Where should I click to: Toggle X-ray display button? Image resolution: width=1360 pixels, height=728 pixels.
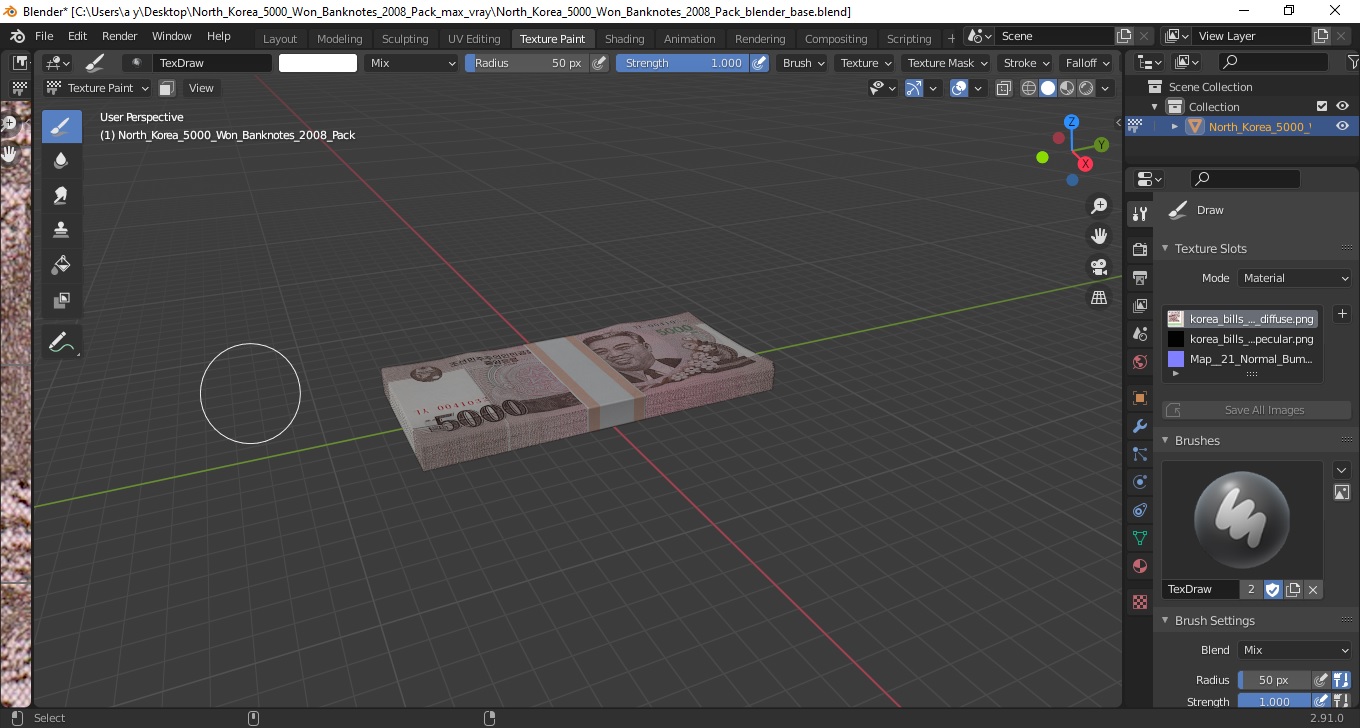click(x=1004, y=88)
